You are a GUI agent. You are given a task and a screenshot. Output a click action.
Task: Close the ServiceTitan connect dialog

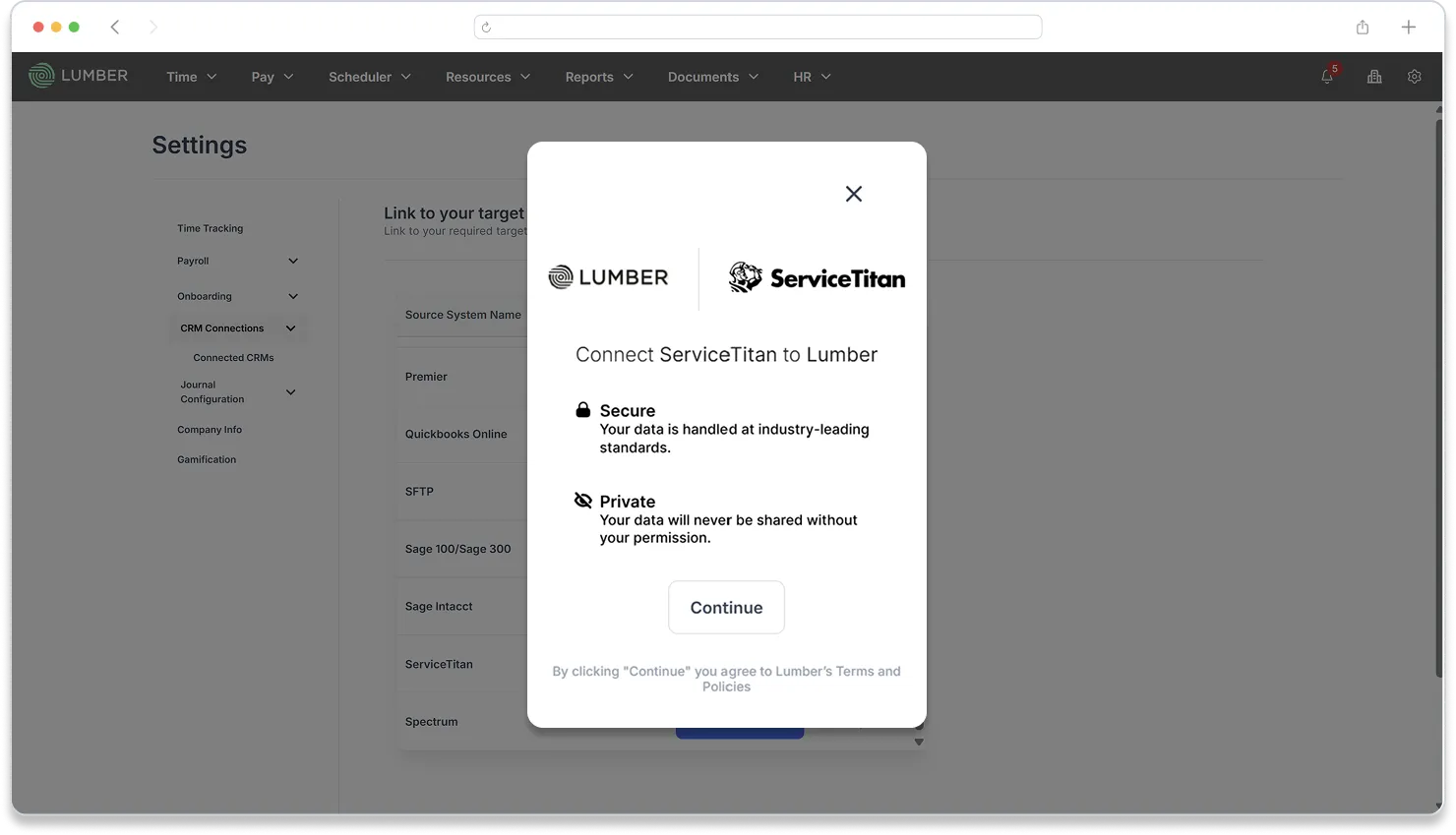[x=854, y=194]
